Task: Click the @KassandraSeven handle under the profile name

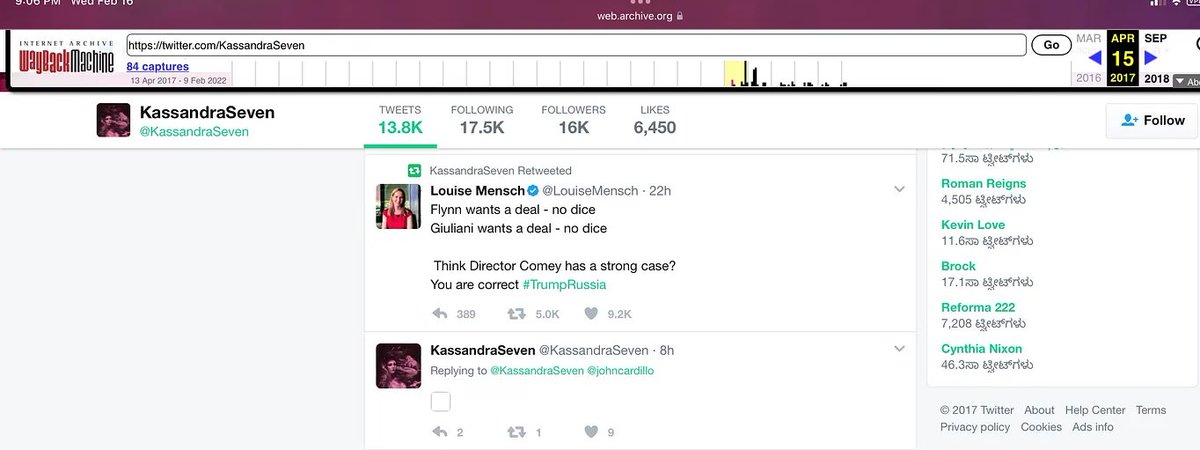Action: (194, 131)
